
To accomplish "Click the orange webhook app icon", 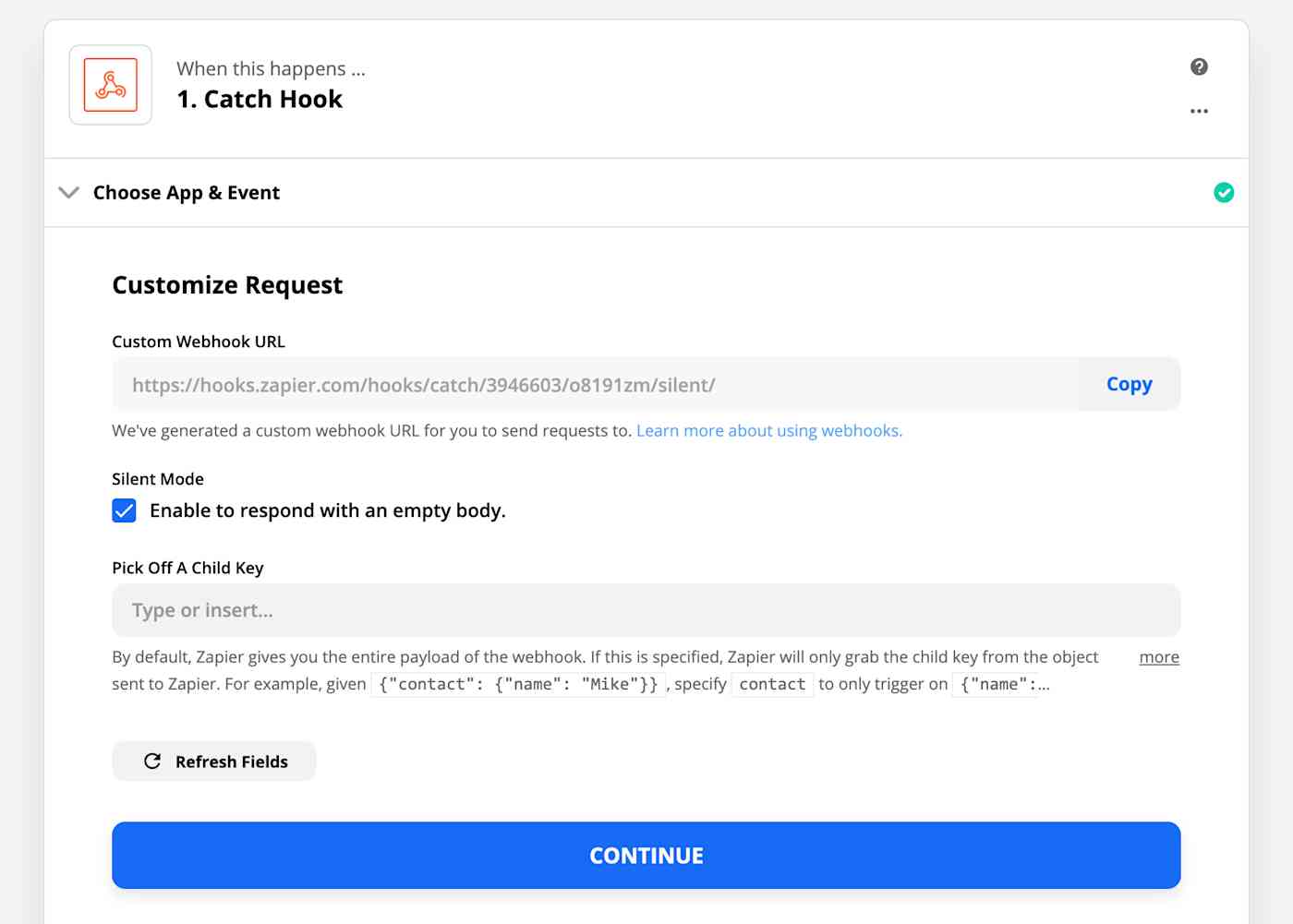I will [110, 84].
